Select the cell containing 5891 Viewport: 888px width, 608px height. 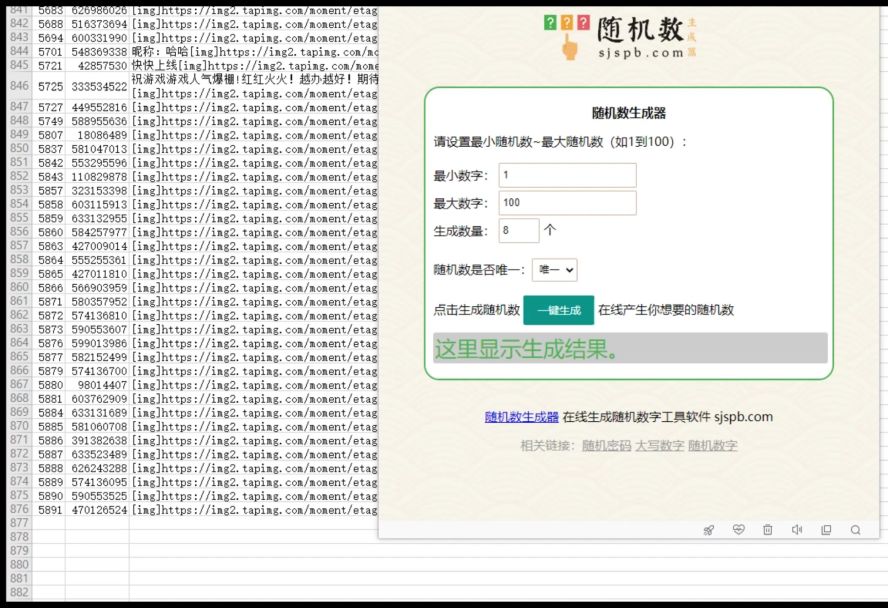click(50, 509)
